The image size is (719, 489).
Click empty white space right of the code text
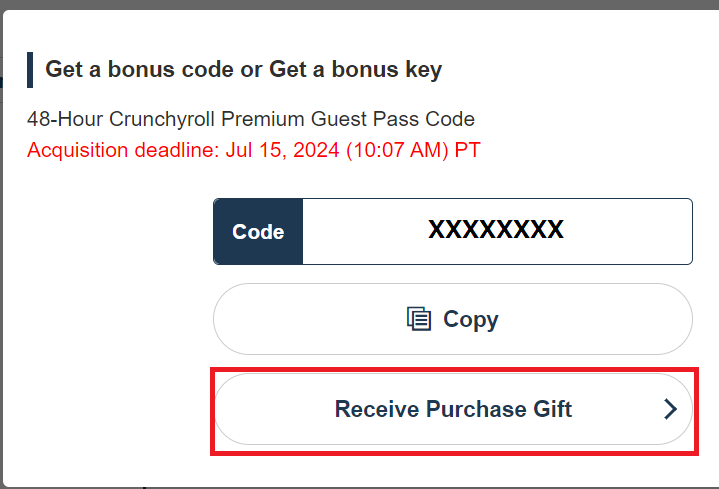pos(627,231)
